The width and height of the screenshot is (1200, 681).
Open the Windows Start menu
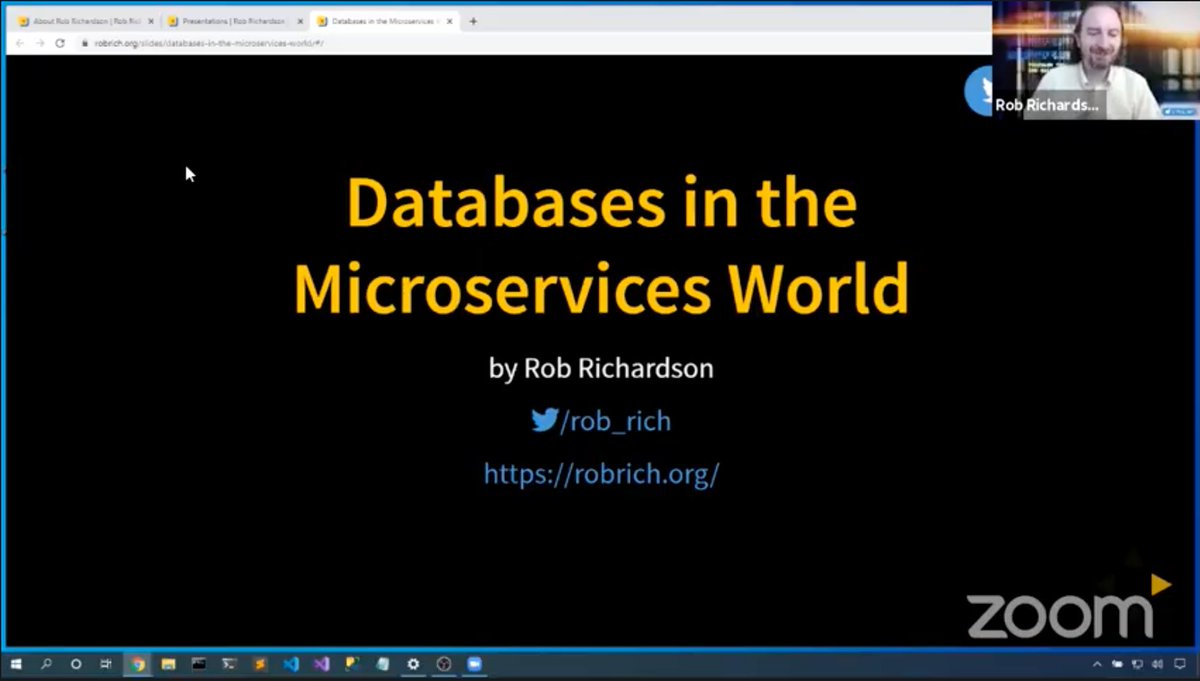(x=15, y=664)
